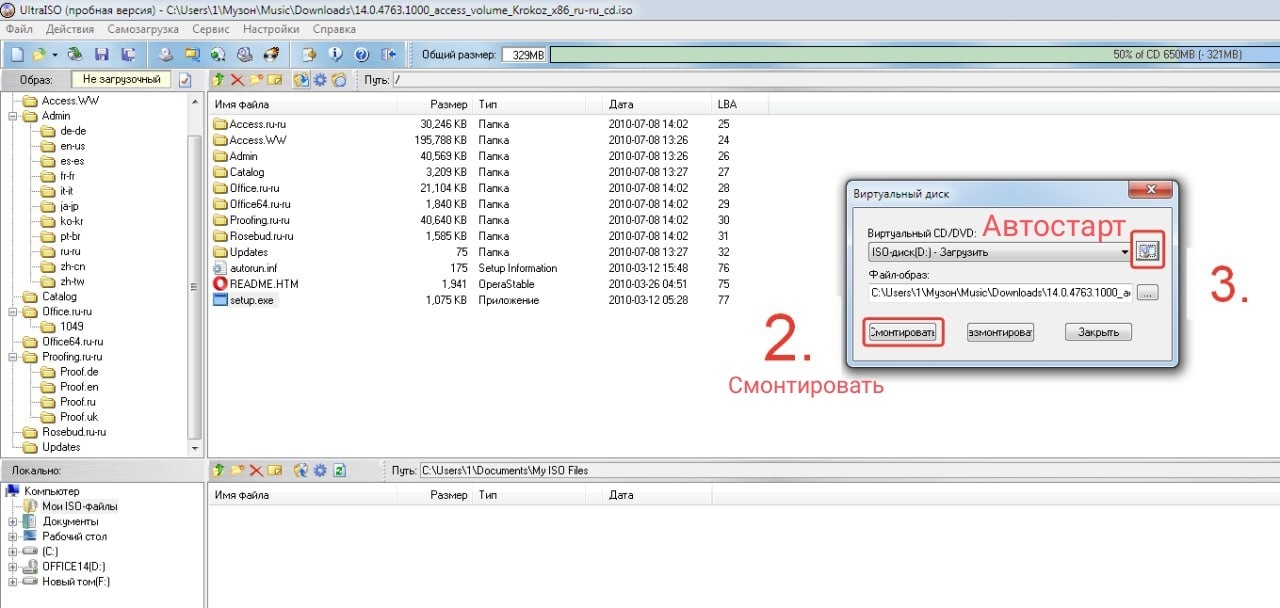Click the Файл-образ path field
Viewport: 1280px width, 608px height.
click(1000, 292)
